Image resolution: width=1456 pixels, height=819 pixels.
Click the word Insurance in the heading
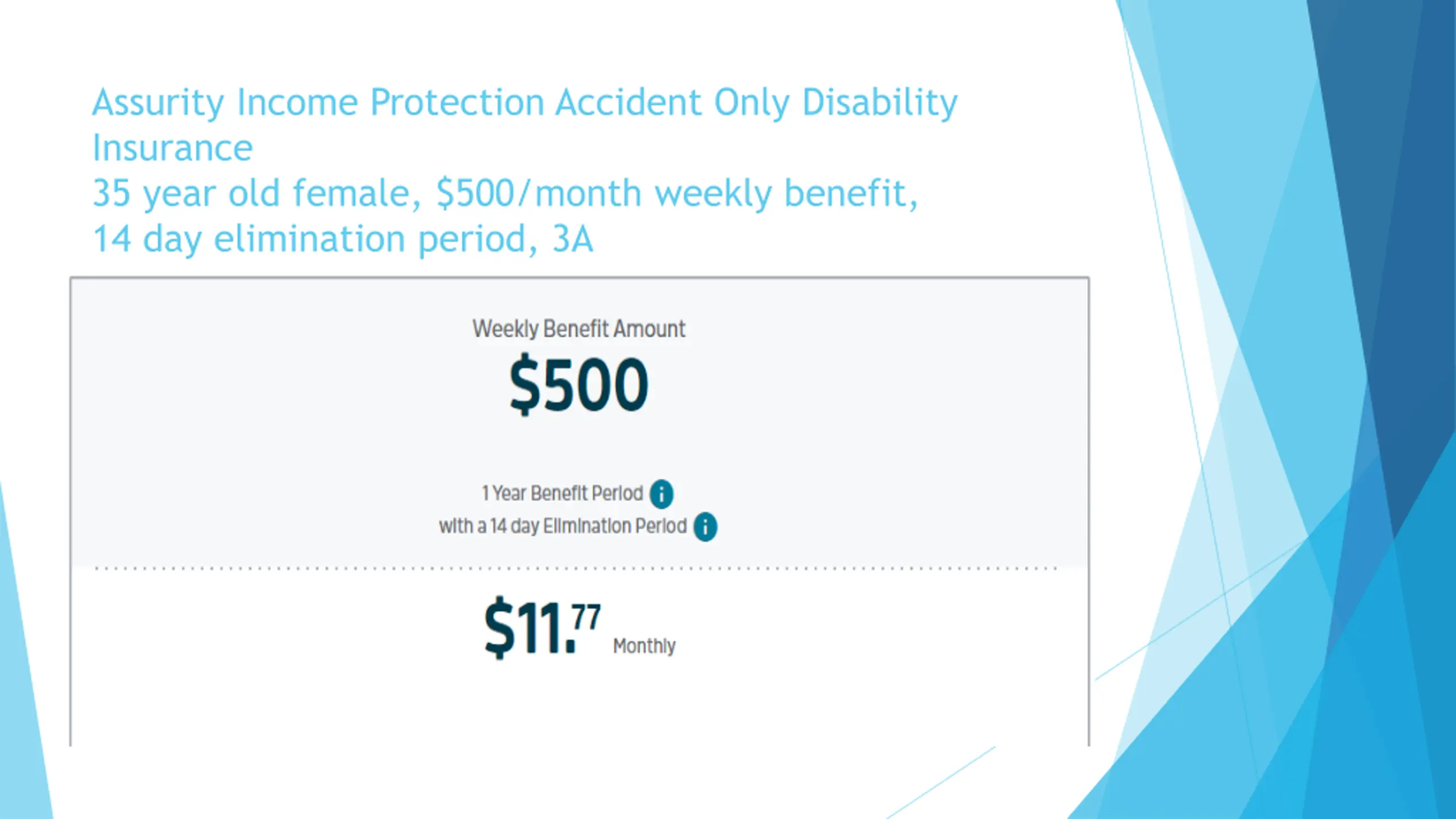(172, 148)
